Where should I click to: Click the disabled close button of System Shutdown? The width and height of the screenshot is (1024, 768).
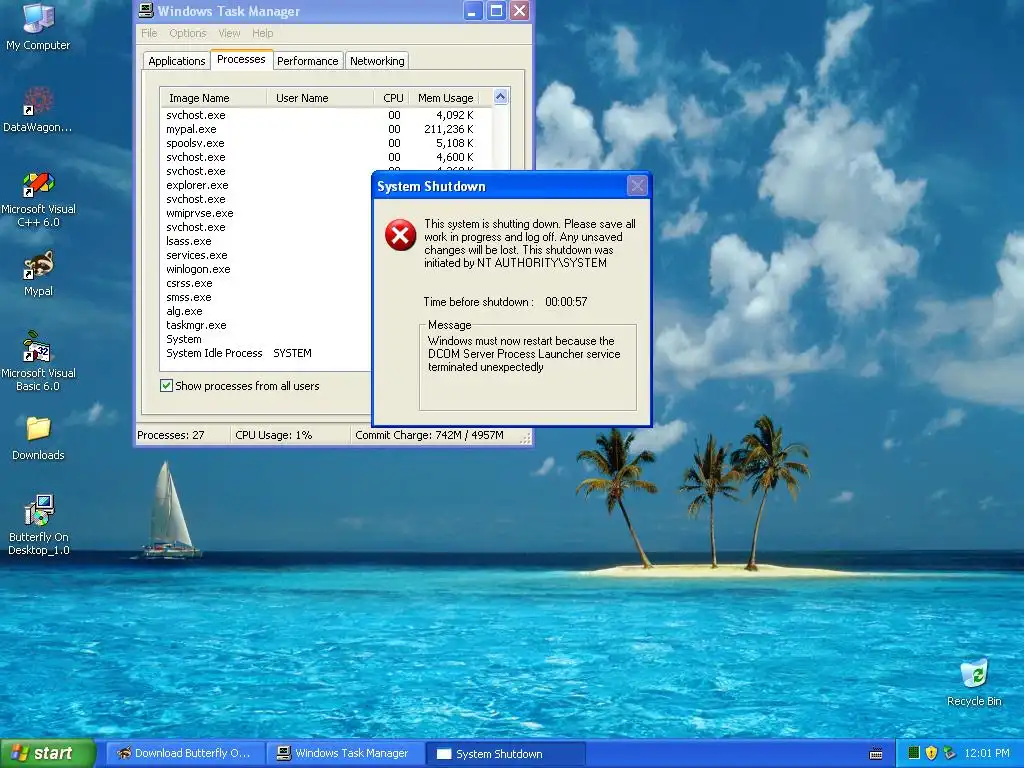click(x=637, y=186)
